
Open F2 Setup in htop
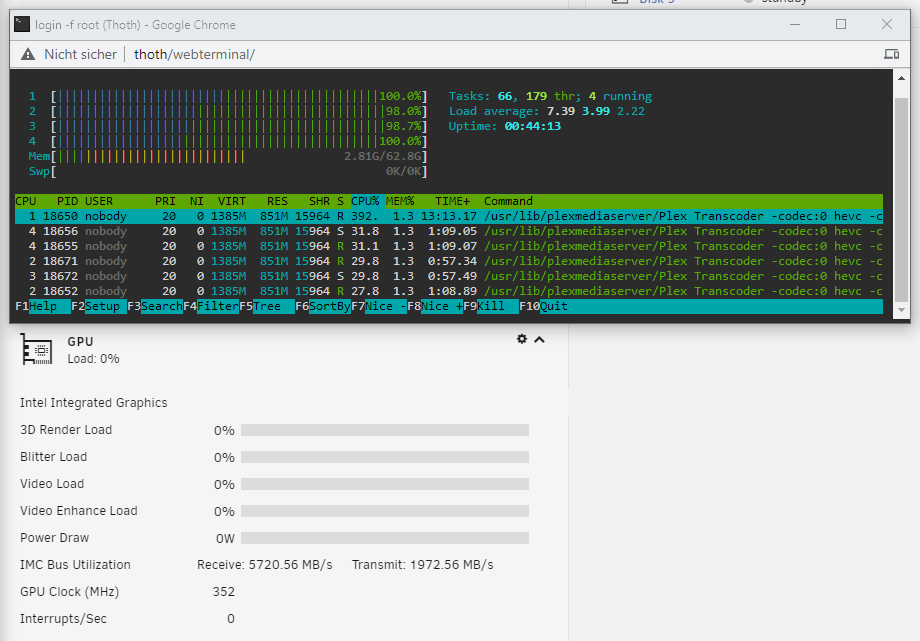coord(99,306)
